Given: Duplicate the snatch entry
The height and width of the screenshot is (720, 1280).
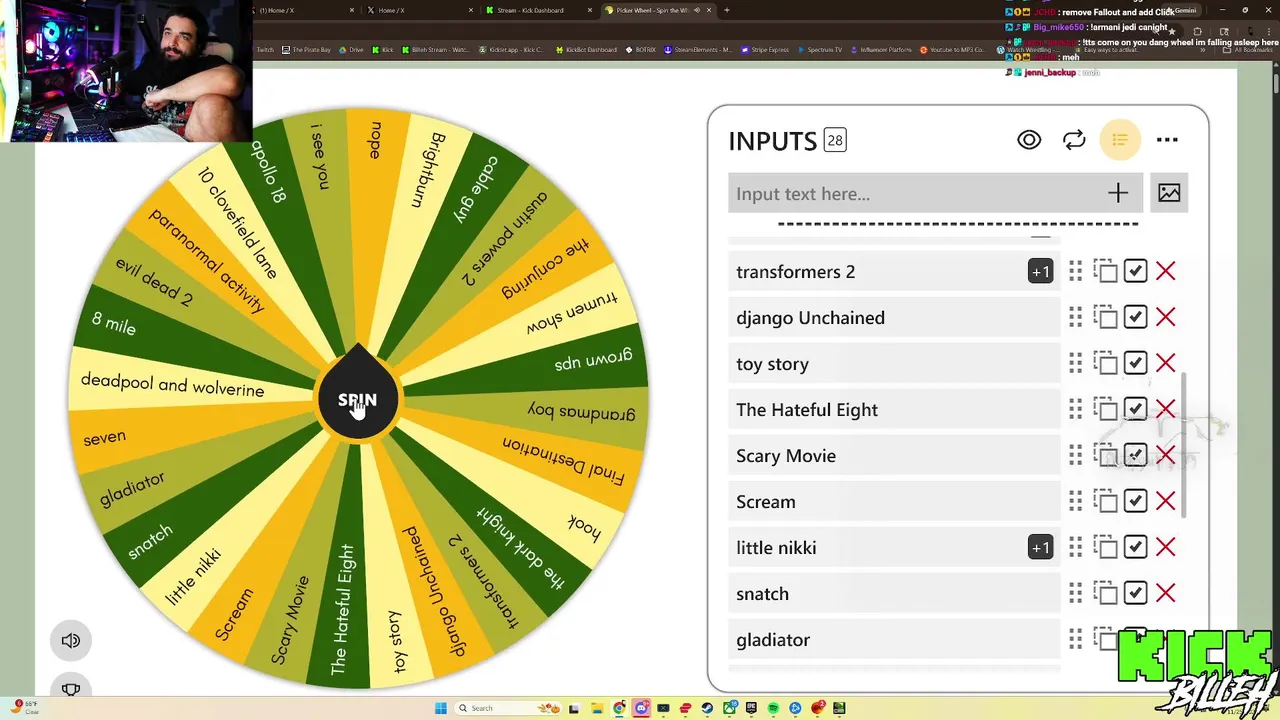Looking at the screenshot, I should pyautogui.click(x=1105, y=593).
